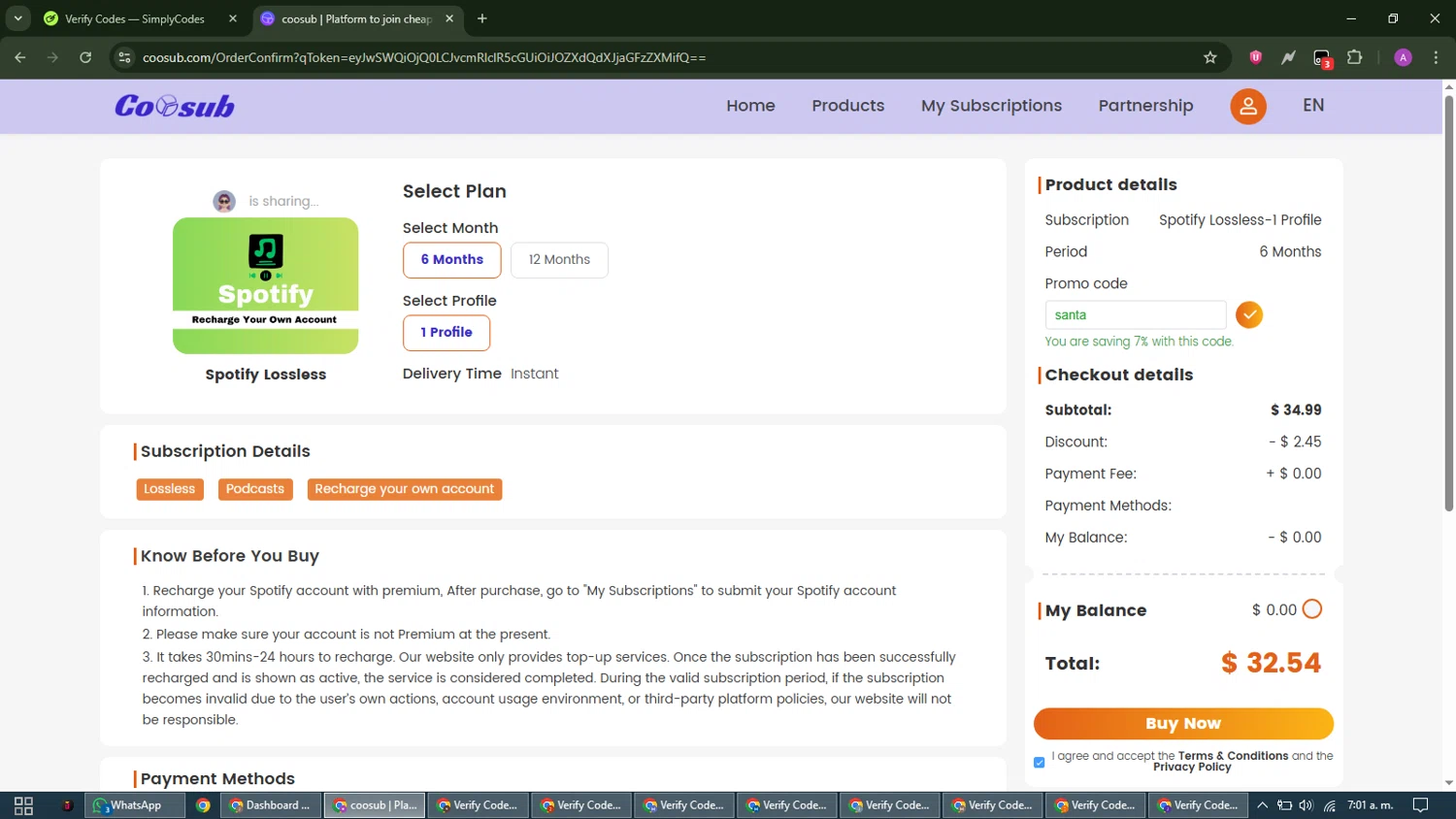Click scrollbar up arrow

tap(1448, 86)
